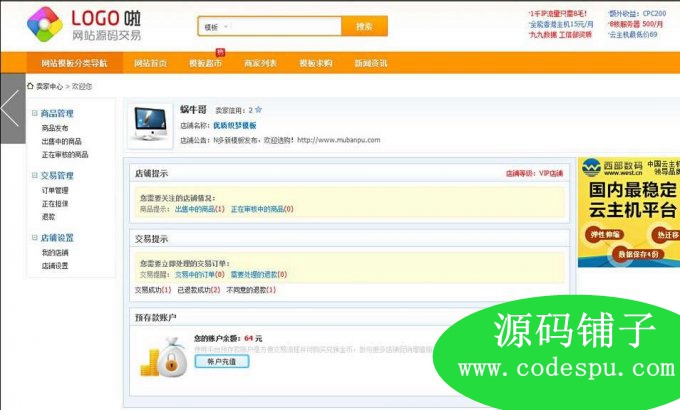The width and height of the screenshot is (680, 410).
Task: Click the 交易中的订单(0) link
Action: pos(200,275)
